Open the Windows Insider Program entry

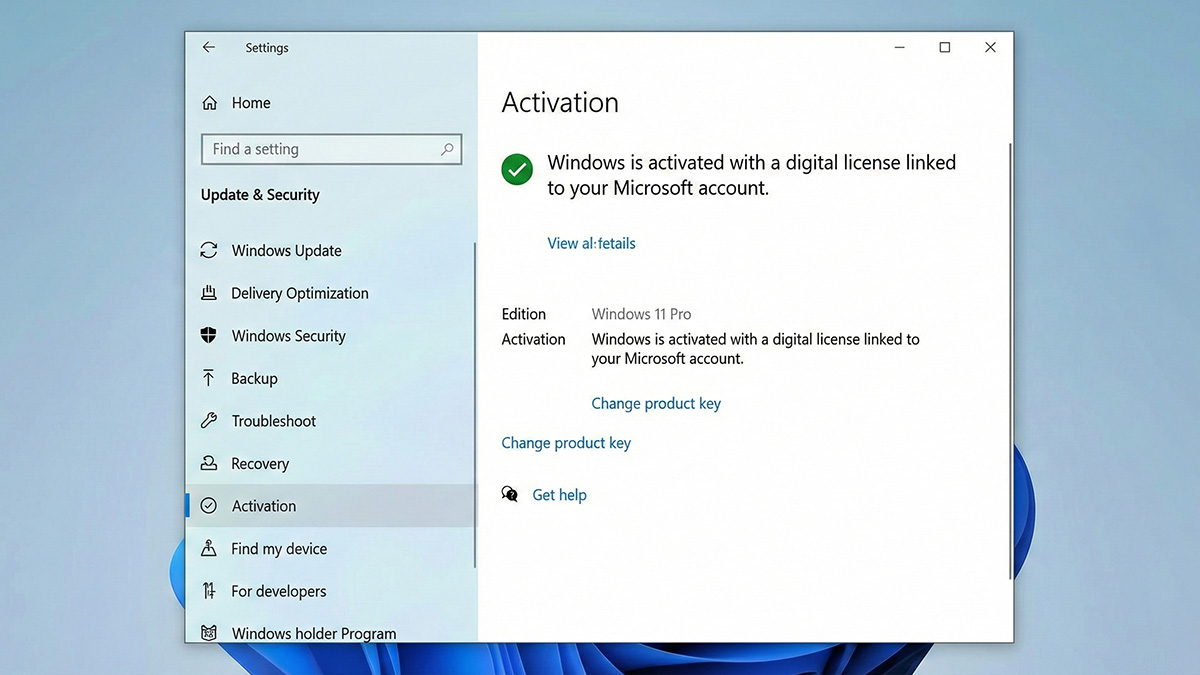pyautogui.click(x=313, y=632)
